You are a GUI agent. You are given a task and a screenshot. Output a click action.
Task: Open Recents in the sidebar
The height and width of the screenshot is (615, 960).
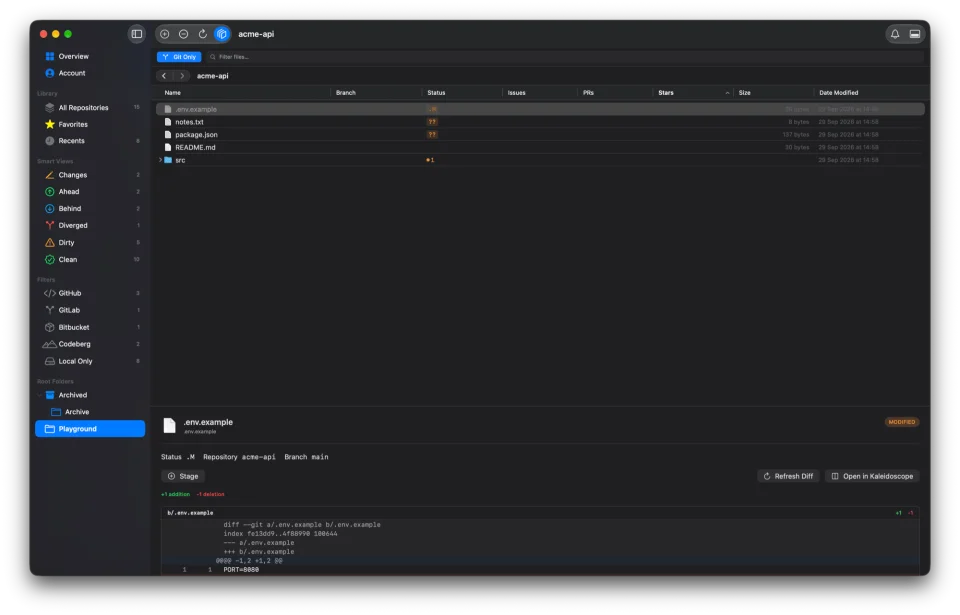(89, 141)
